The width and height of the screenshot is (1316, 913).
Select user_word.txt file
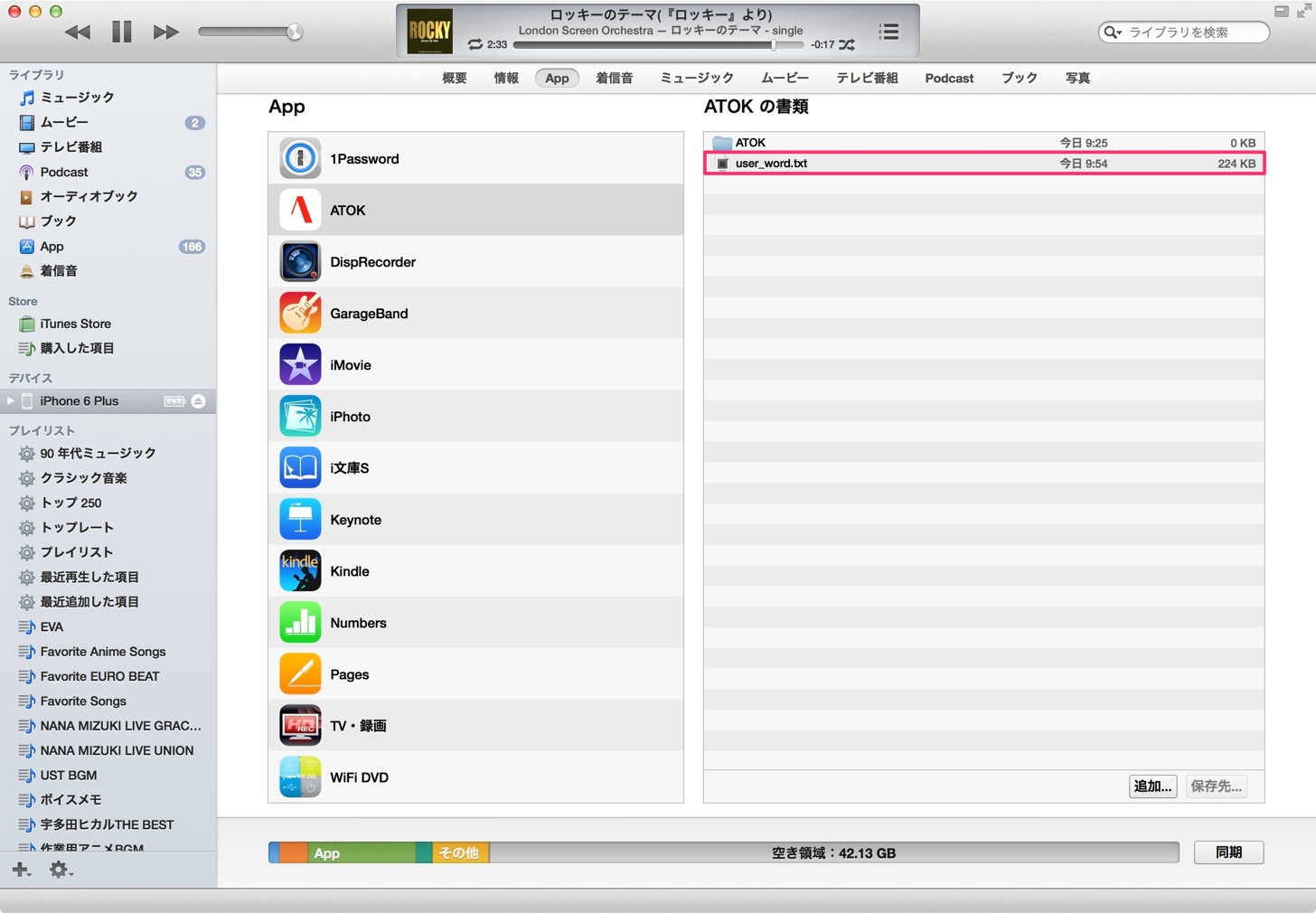(x=983, y=163)
